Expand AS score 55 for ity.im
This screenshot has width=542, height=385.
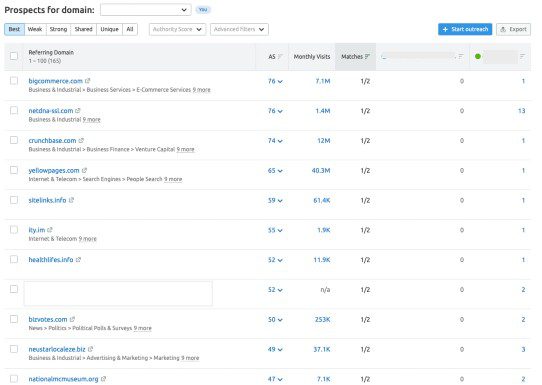pos(275,230)
